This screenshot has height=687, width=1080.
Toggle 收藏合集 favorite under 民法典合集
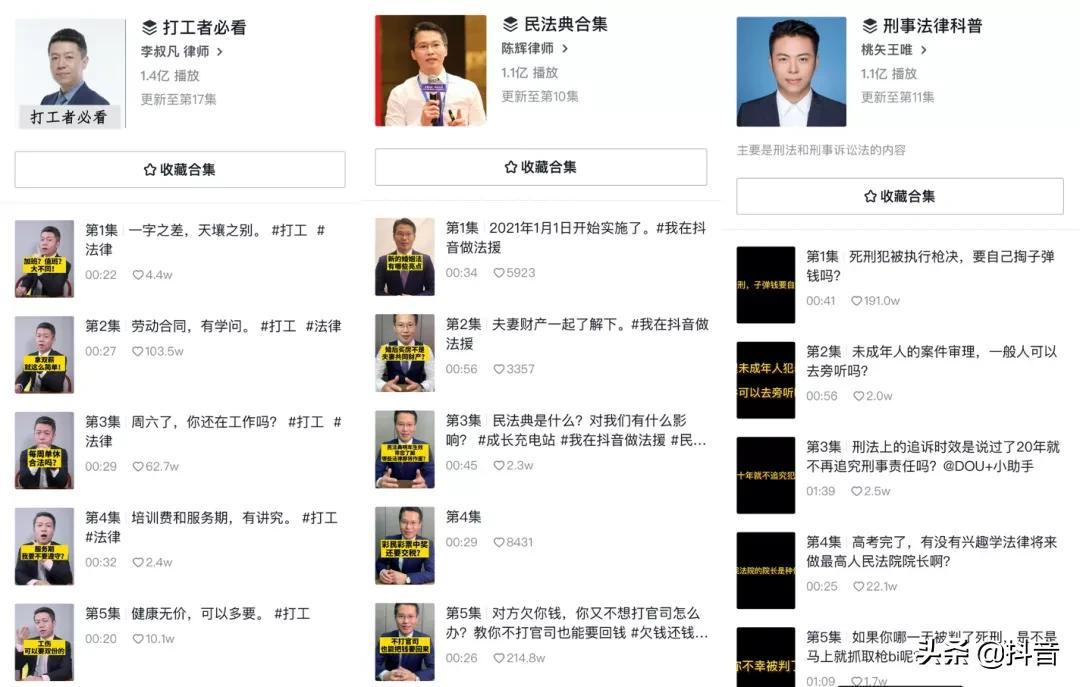coord(538,167)
